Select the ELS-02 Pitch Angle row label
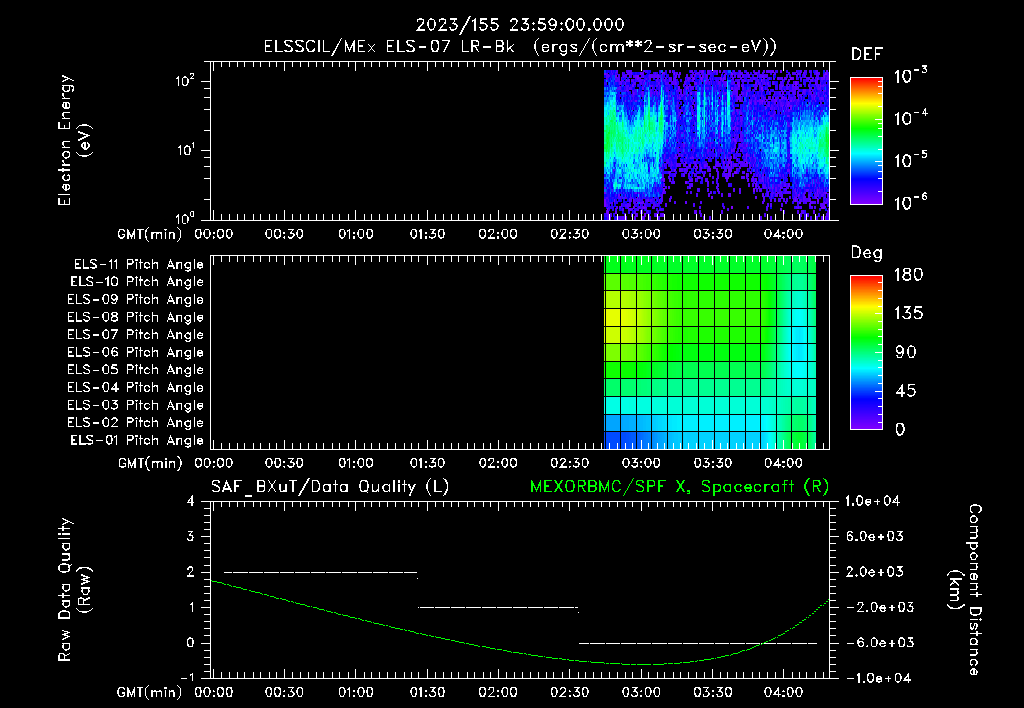1024x708 pixels. (135, 423)
